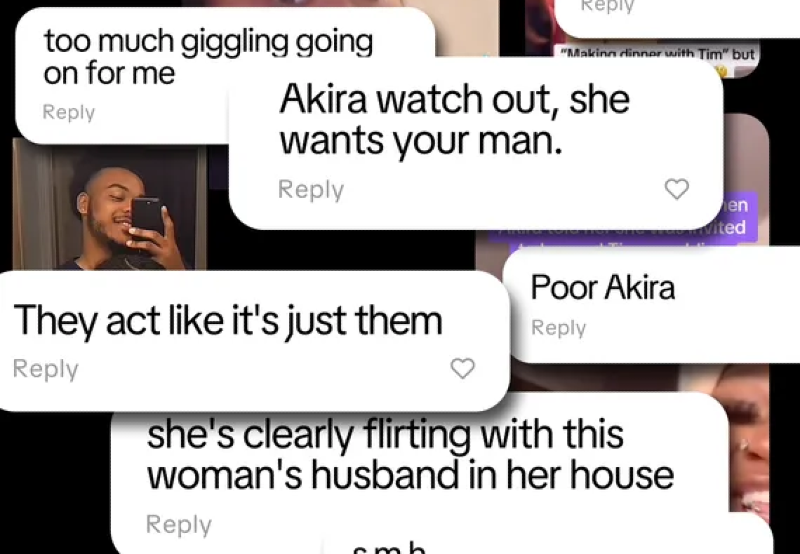Reply to "Akira watch out, she wants your man"

coord(311,190)
